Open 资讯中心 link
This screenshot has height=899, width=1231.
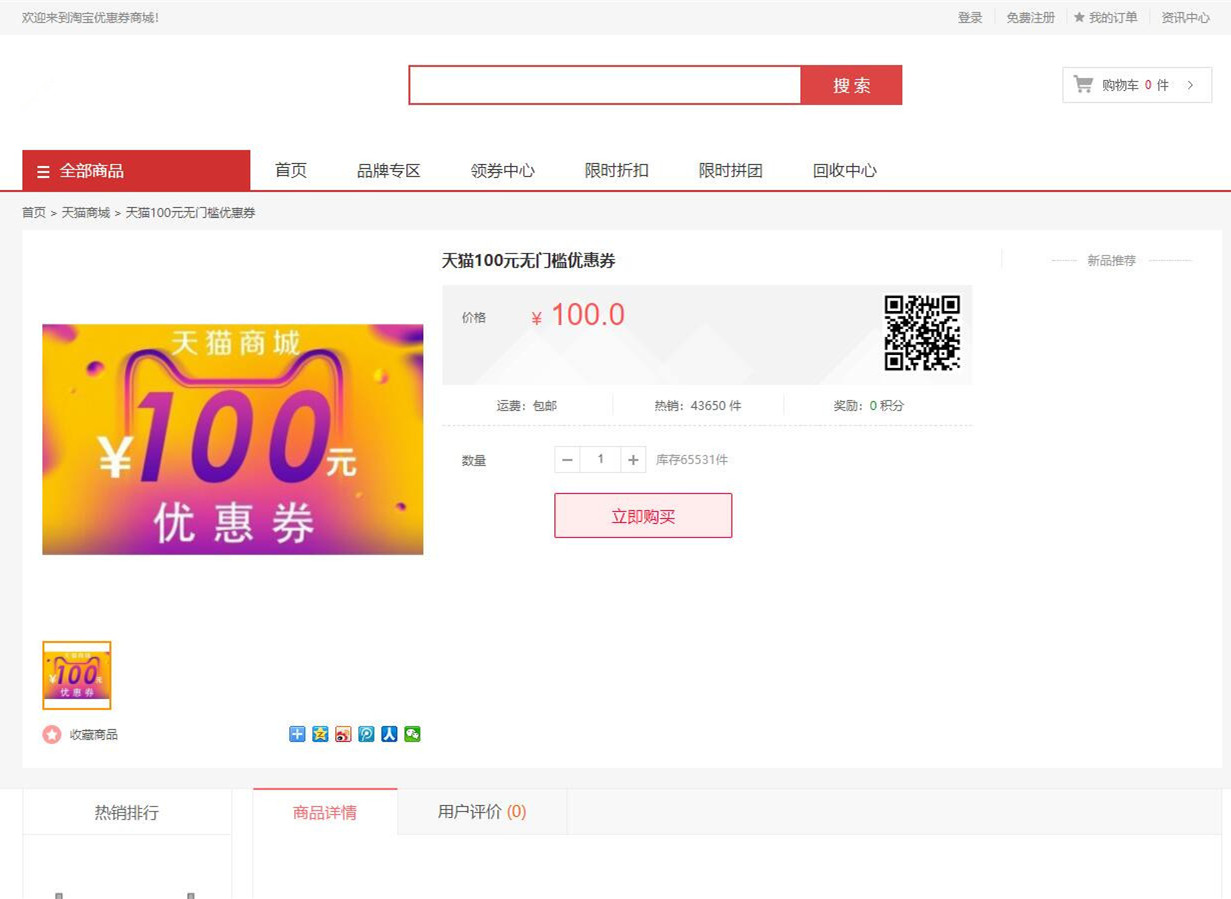point(1185,17)
